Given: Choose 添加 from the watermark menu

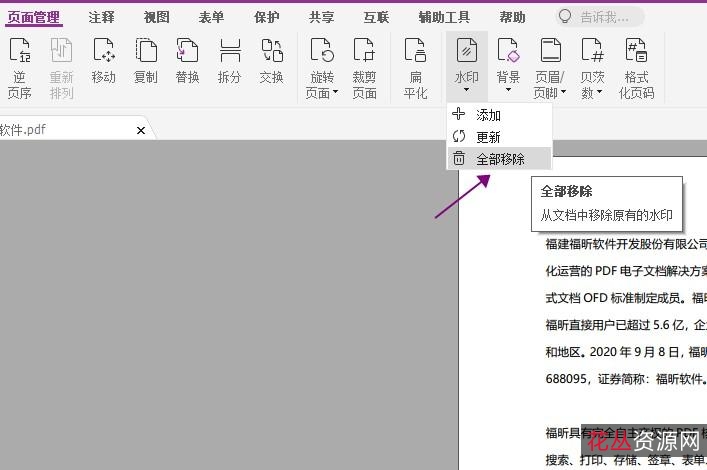Looking at the screenshot, I should (x=499, y=115).
